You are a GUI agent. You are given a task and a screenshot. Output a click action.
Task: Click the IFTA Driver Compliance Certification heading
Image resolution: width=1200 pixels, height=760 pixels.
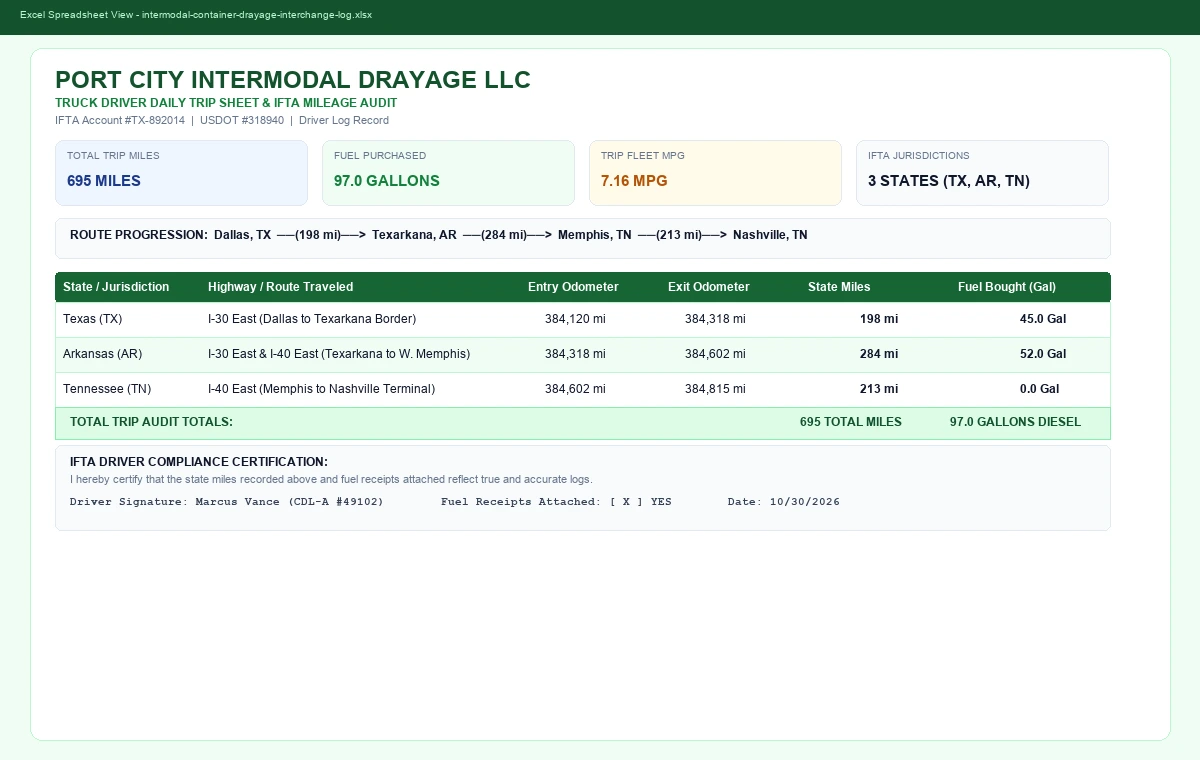[x=199, y=462]
